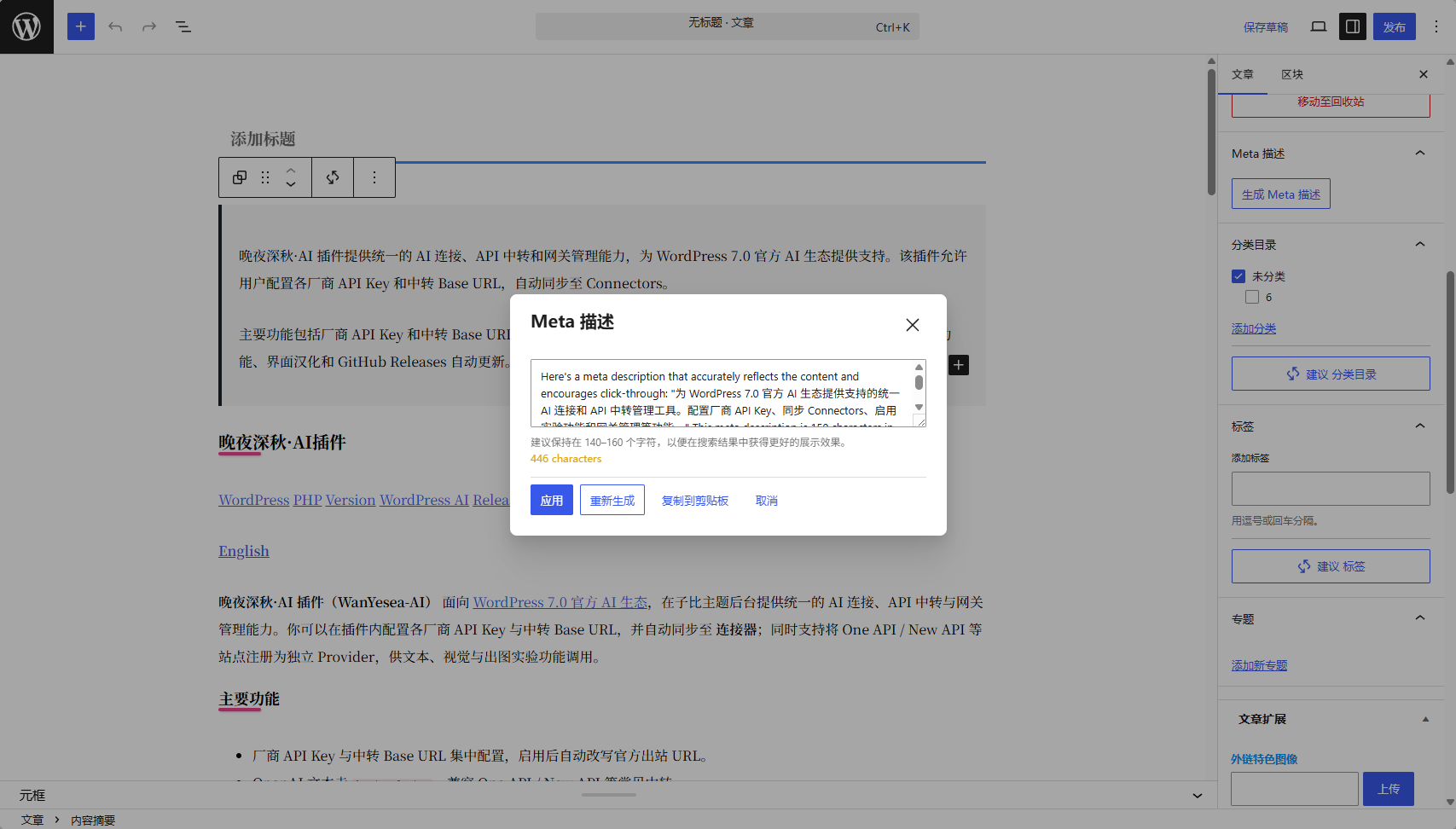The height and width of the screenshot is (829, 1456).
Task: Change block type using toolbar icon
Action: coord(240,177)
